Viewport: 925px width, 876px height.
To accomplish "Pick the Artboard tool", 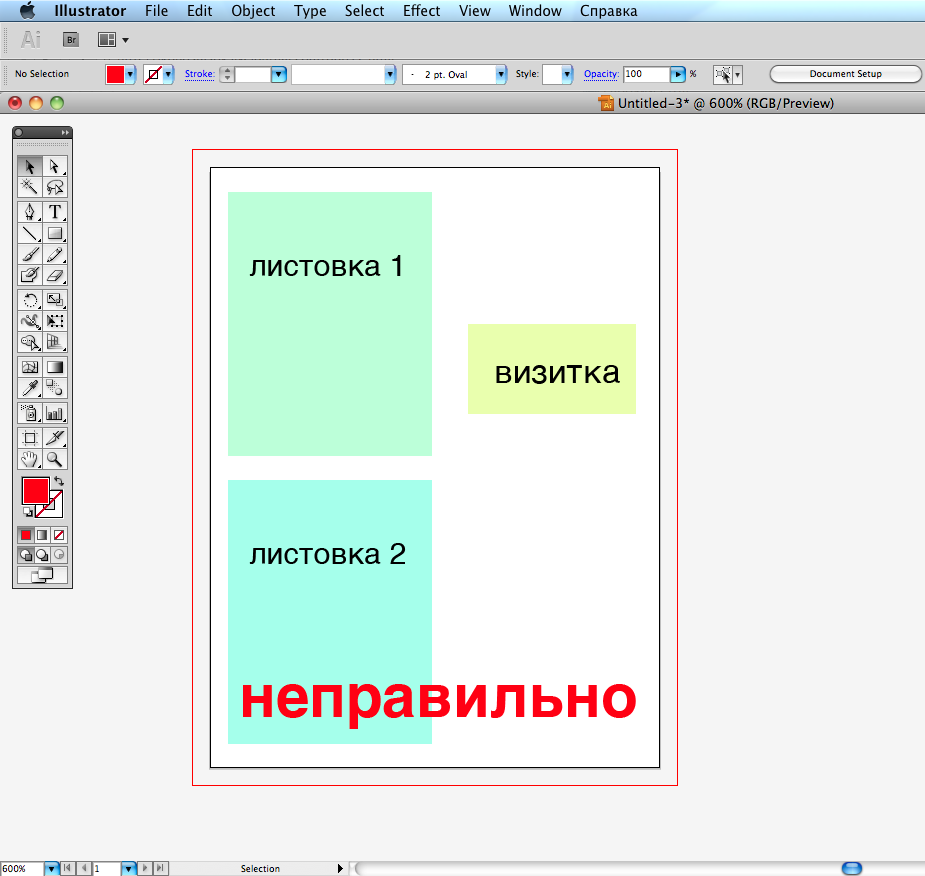I will pos(29,438).
